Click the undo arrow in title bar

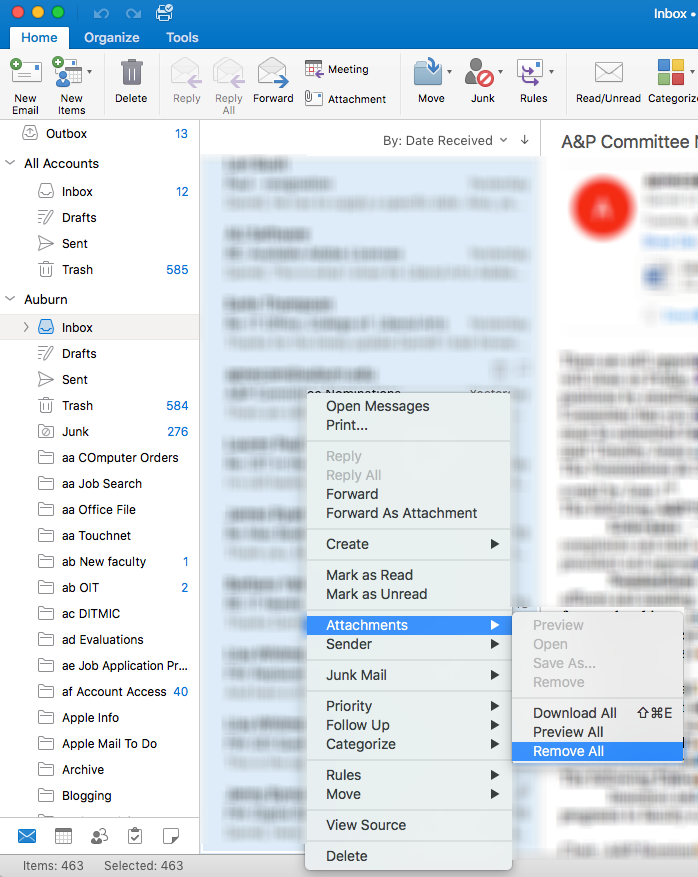click(x=101, y=13)
